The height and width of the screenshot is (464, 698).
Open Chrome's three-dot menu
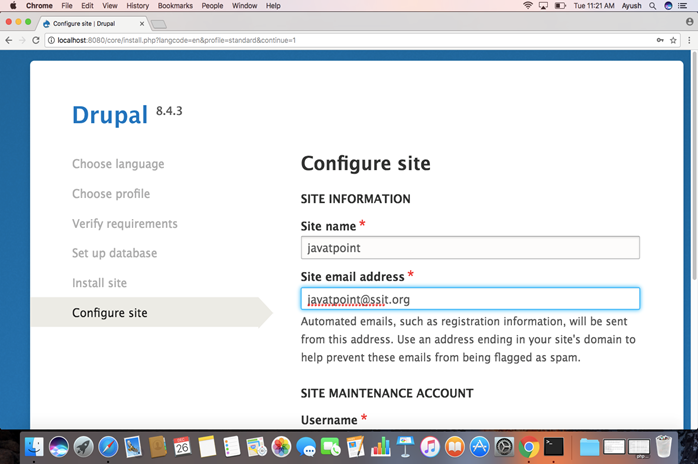click(689, 40)
